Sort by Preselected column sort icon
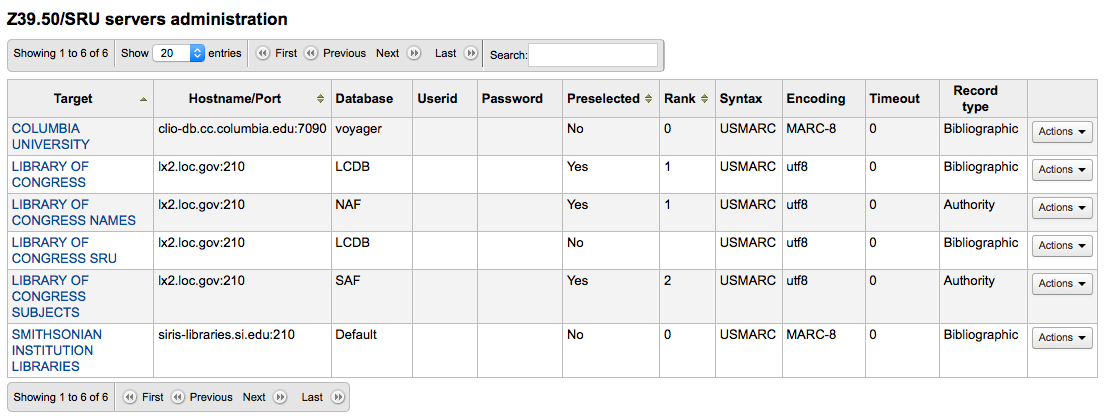 pyautogui.click(x=648, y=99)
